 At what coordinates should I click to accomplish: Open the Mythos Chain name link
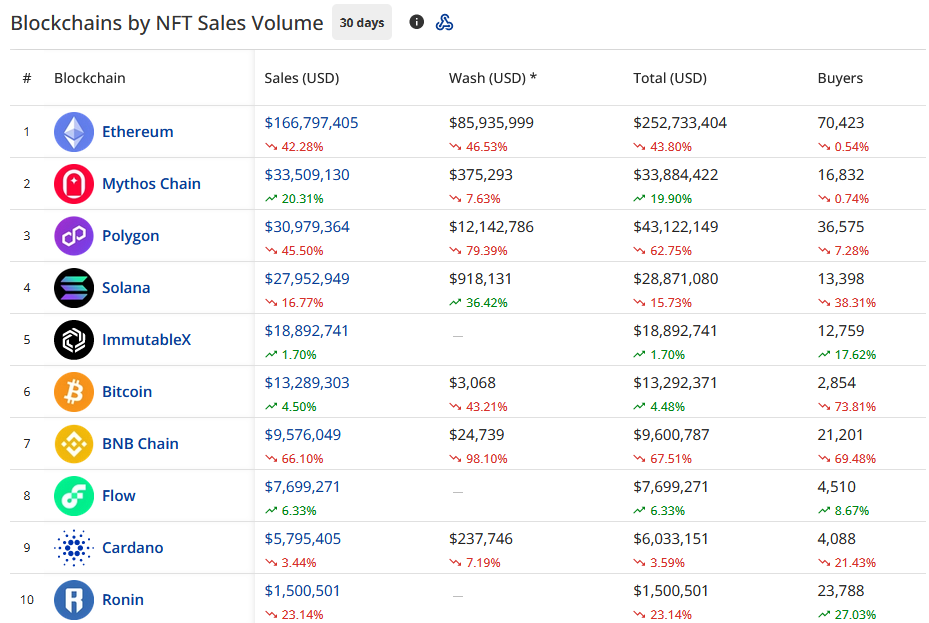click(x=151, y=184)
